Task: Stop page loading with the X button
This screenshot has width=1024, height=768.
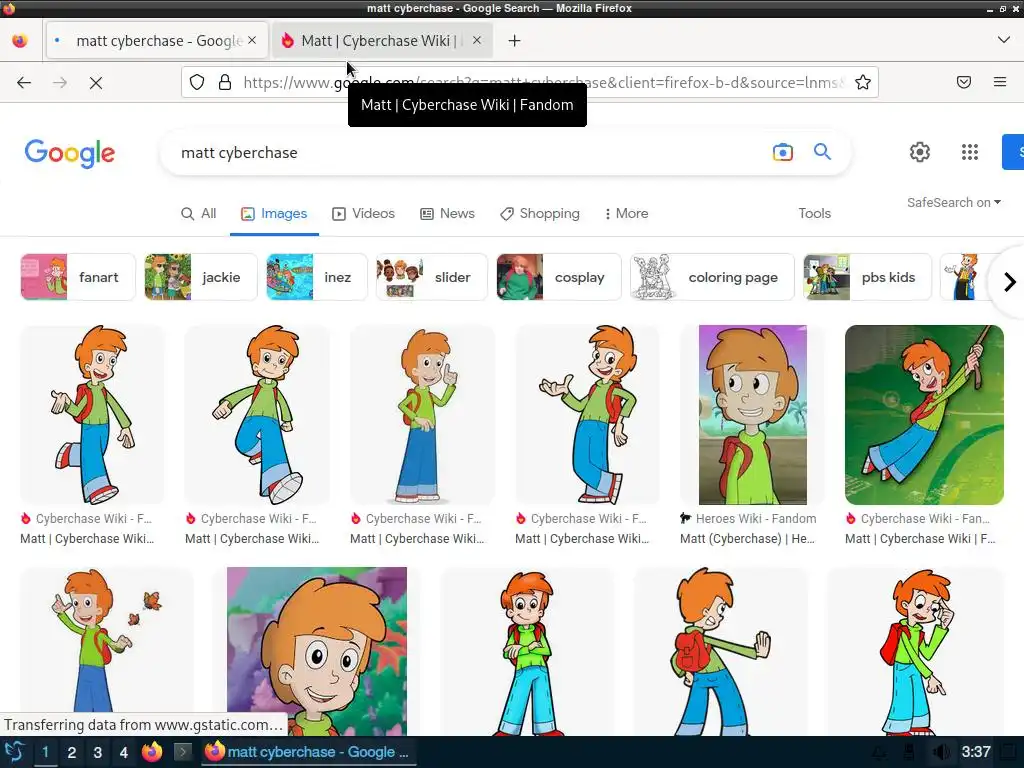Action: [x=96, y=82]
